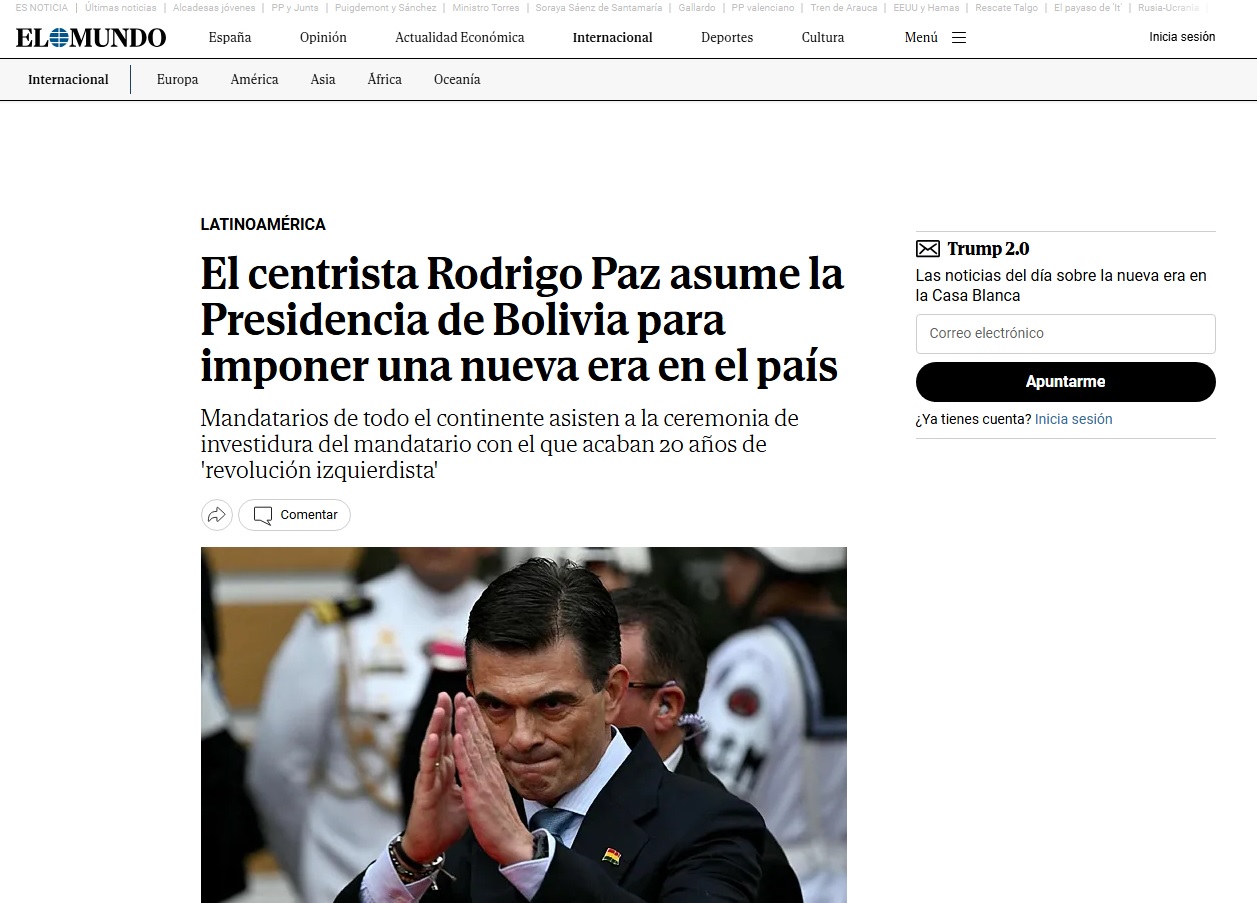This screenshot has height=903, width=1257.
Task: Open the LATINOAMÉRICA category link
Action: [x=263, y=225]
